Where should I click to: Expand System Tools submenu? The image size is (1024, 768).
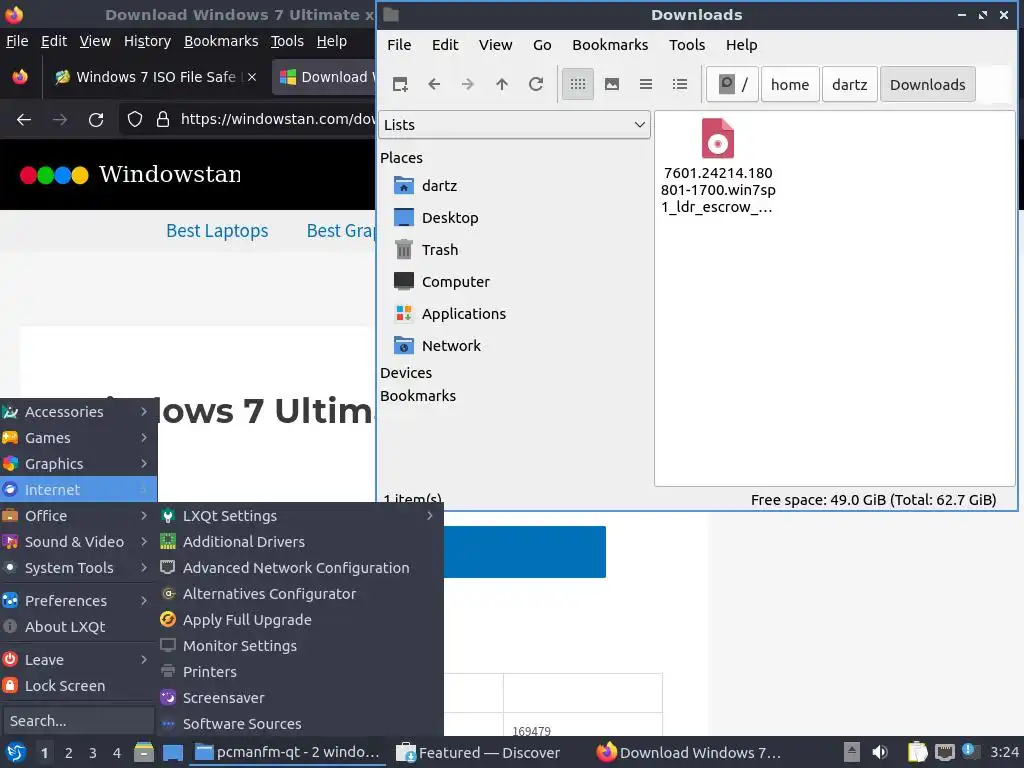pos(78,568)
